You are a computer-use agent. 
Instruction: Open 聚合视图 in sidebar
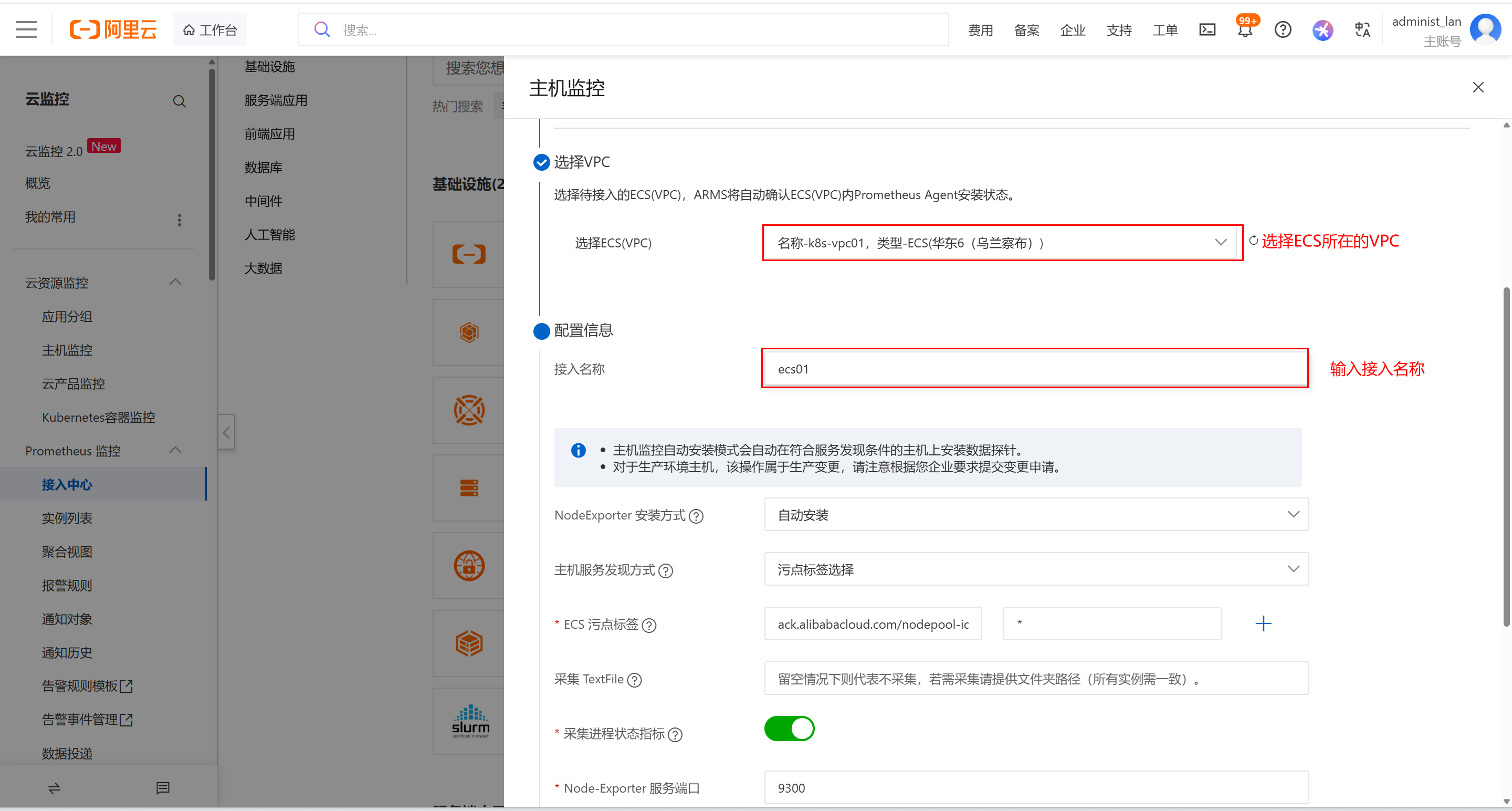coord(67,552)
